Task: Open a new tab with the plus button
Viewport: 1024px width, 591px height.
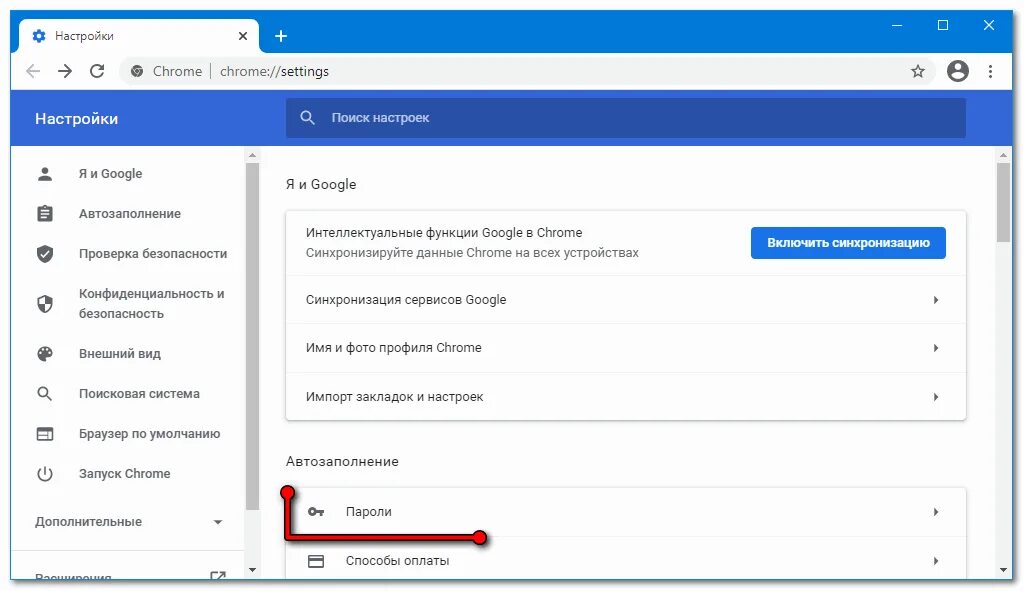Action: (281, 36)
